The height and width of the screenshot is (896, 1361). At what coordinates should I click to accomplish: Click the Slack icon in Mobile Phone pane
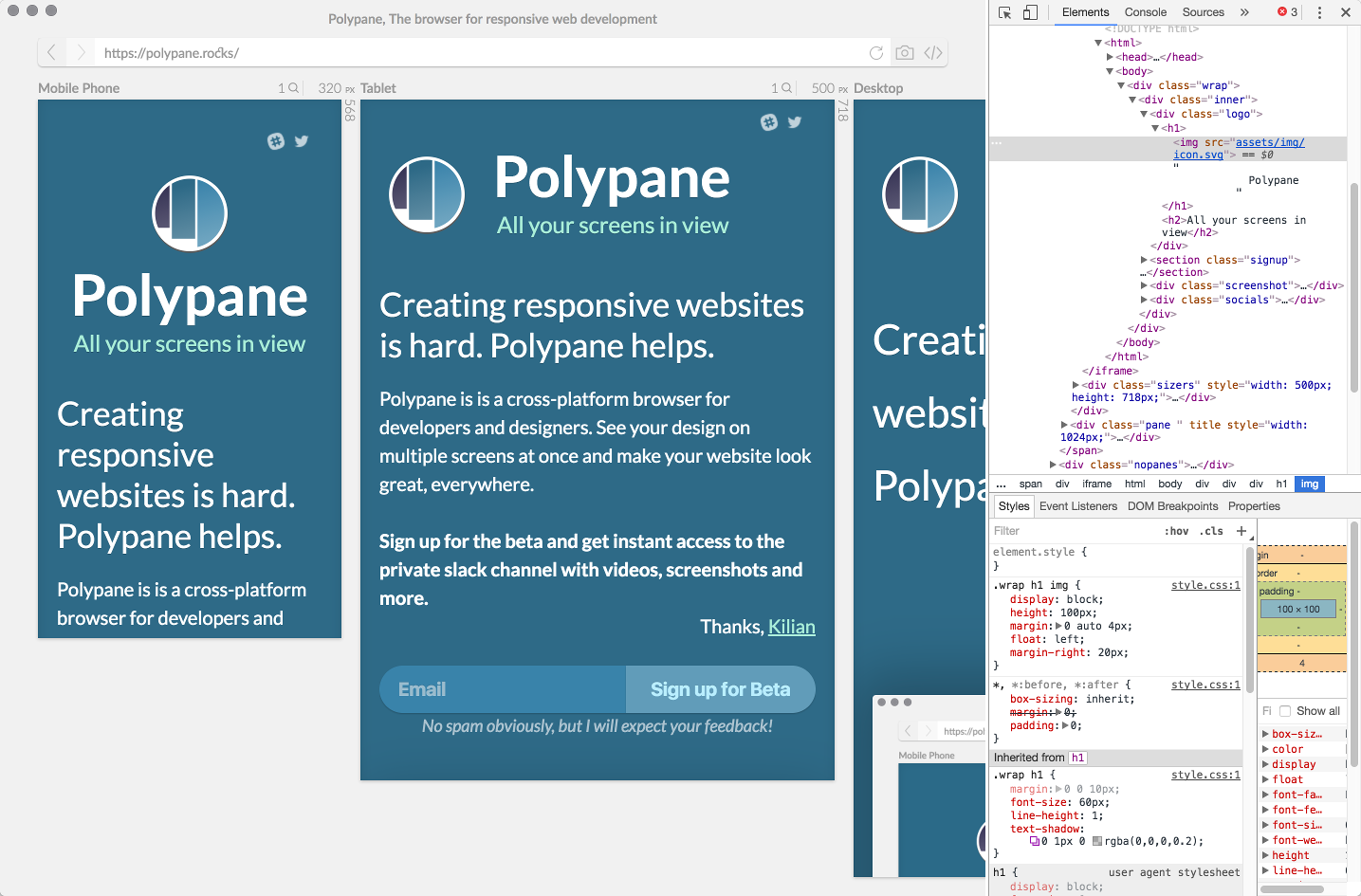click(276, 141)
